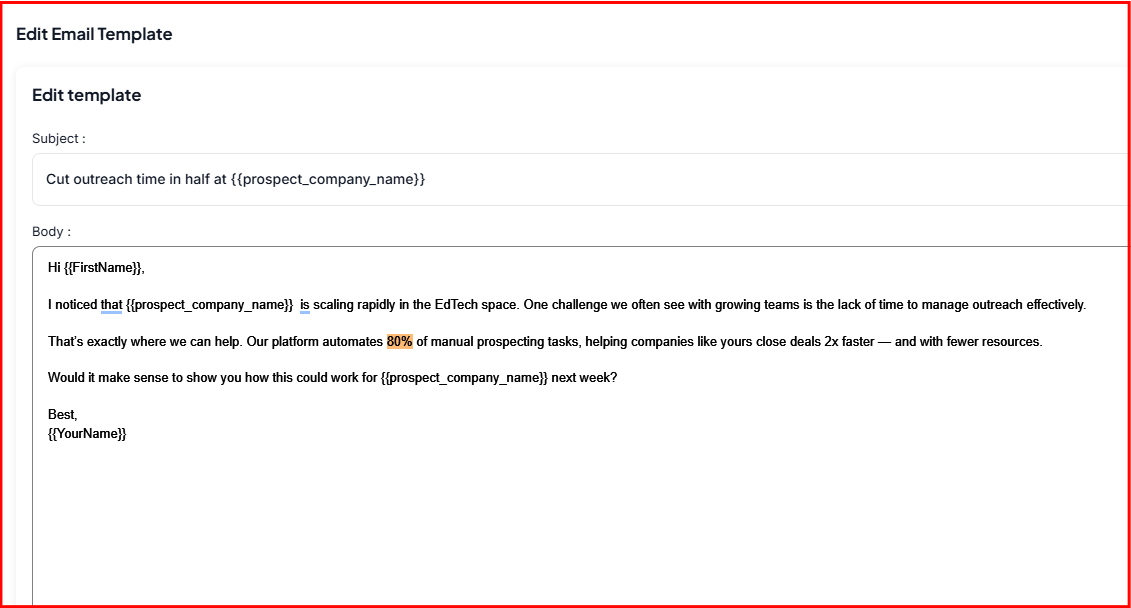Click the {{YourName}} signature placeholder
The image size is (1131, 608).
pyautogui.click(x=87, y=433)
